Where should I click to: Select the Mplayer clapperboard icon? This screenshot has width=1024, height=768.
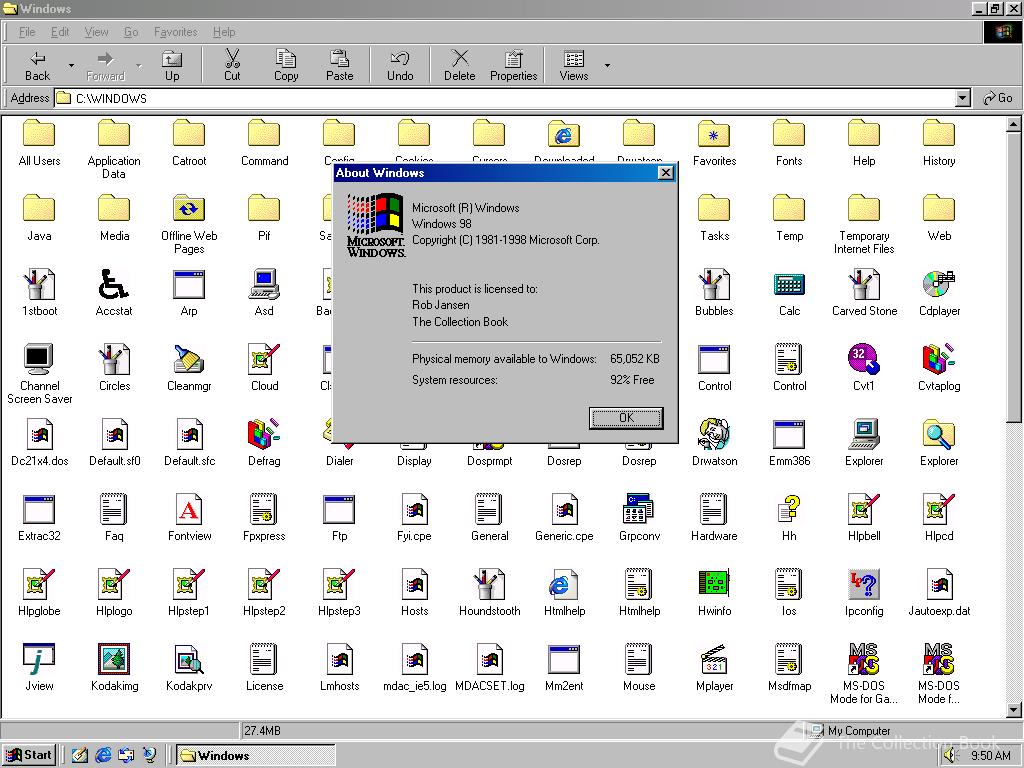[714, 658]
